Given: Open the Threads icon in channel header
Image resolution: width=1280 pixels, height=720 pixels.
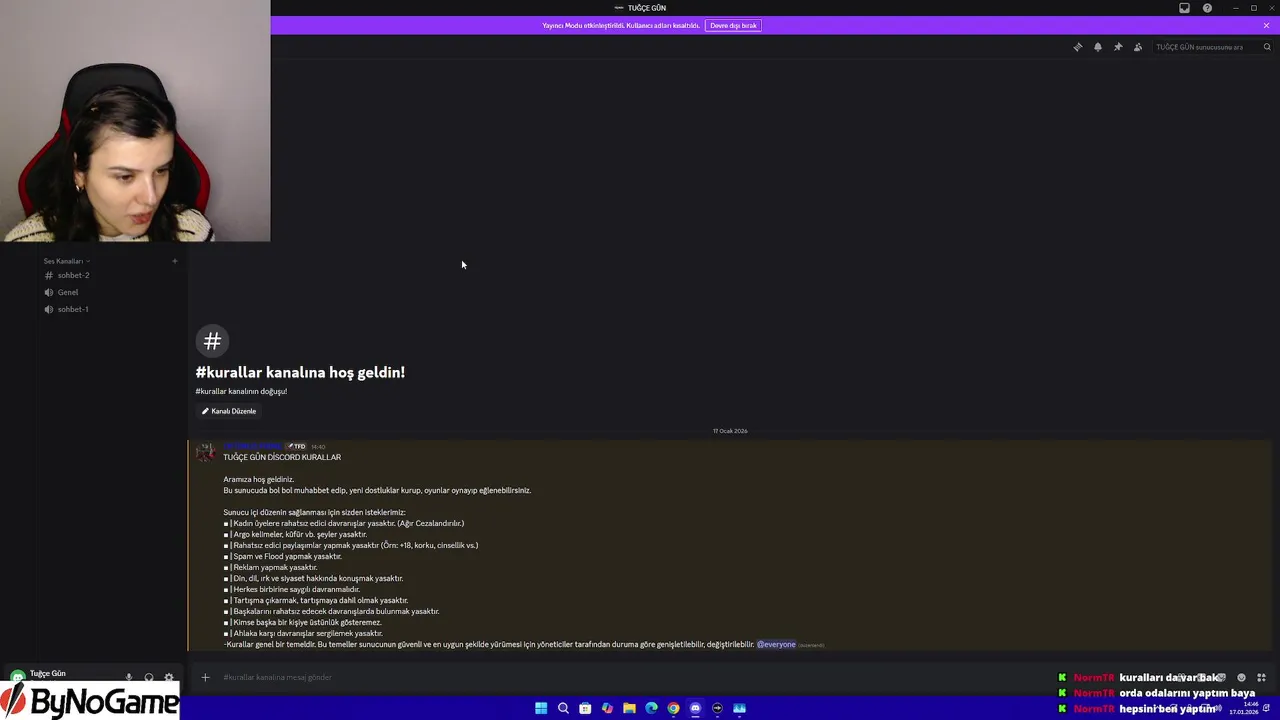Looking at the screenshot, I should [1078, 47].
